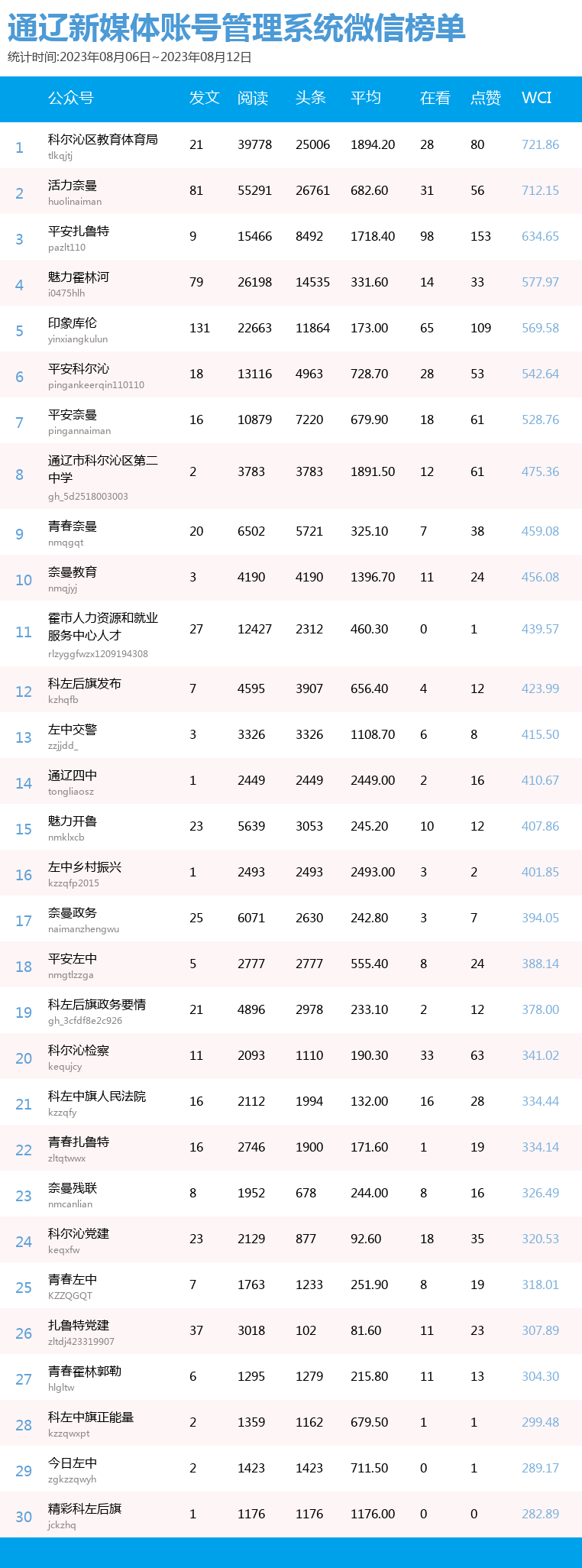The height and width of the screenshot is (1568, 582).
Task: Select account name 魅力开鲁
Action: point(73,821)
